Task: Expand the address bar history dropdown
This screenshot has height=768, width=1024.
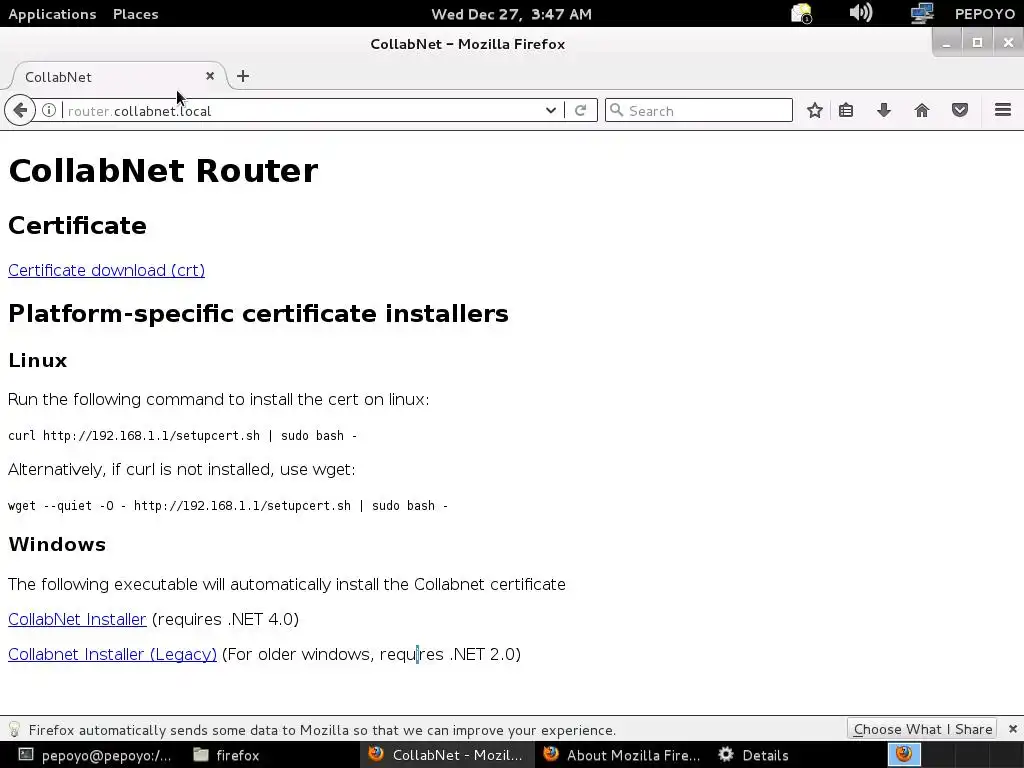Action: coord(551,110)
